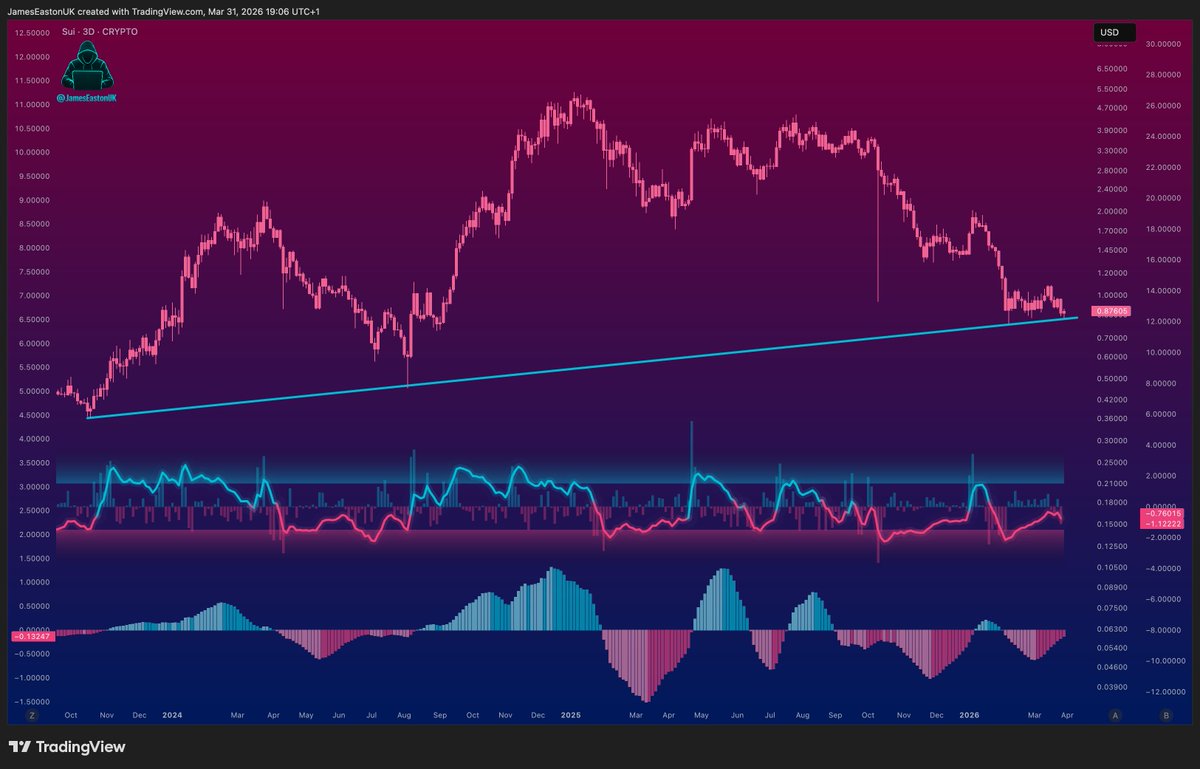Image resolution: width=1200 pixels, height=769 pixels.
Task: Toggle the "A" auto-scale control on the bottom axis
Action: (x=1114, y=716)
